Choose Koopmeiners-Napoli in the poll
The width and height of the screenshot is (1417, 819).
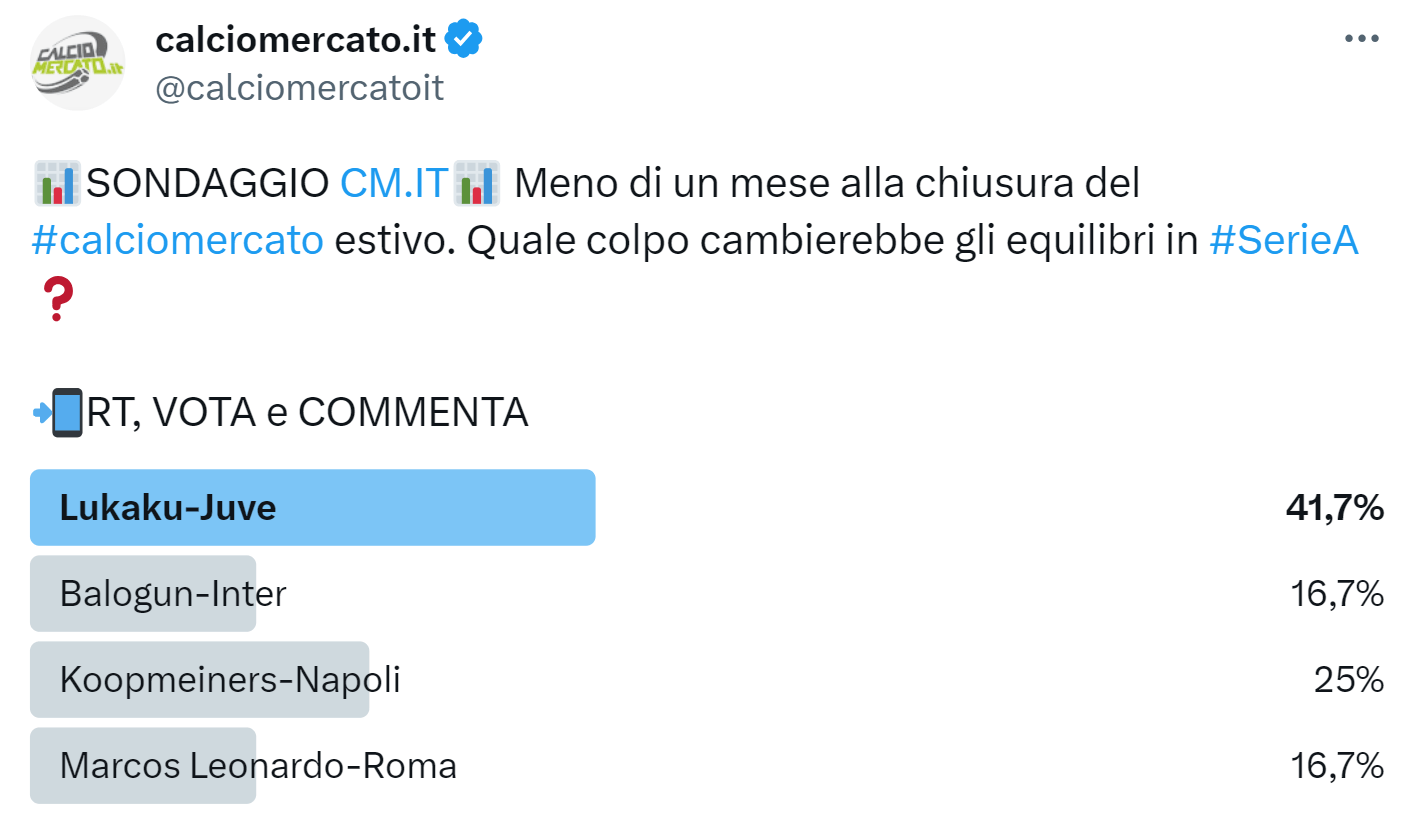pyautogui.click(x=200, y=680)
